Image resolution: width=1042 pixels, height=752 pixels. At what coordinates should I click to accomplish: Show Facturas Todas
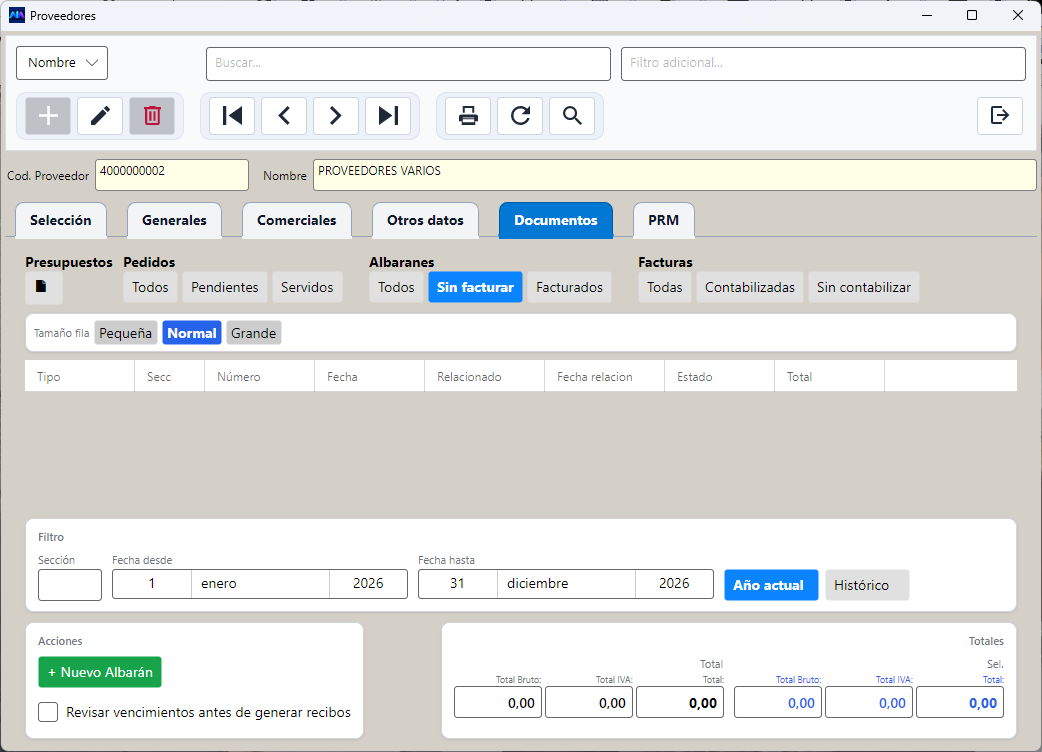point(665,287)
